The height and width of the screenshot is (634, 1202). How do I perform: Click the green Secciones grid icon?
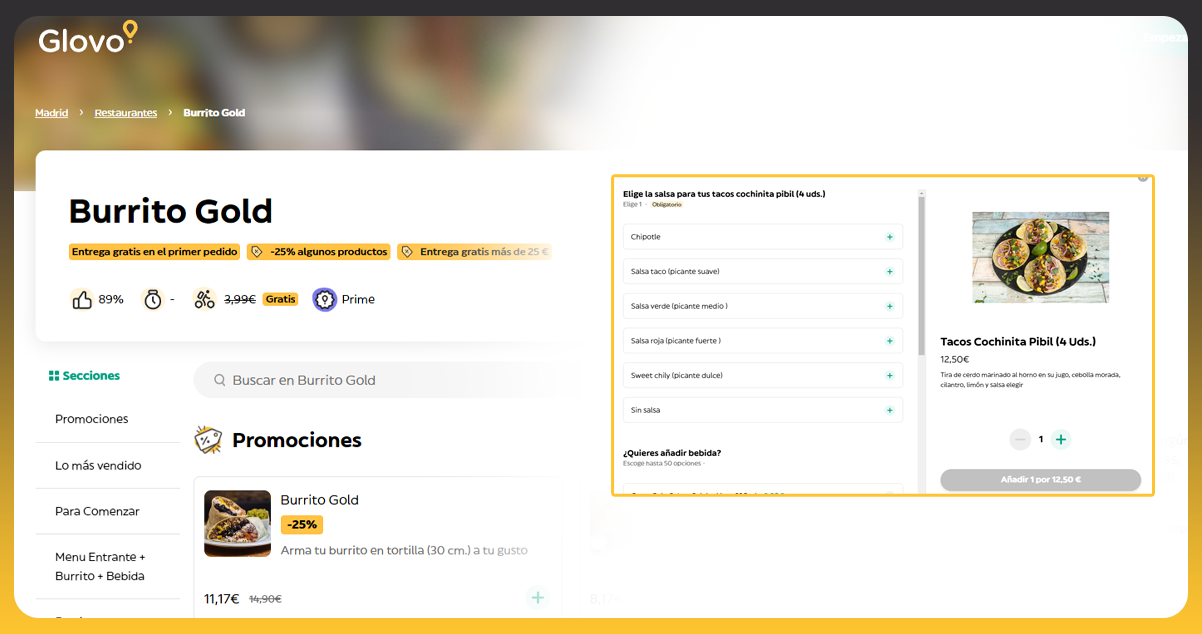coord(54,376)
